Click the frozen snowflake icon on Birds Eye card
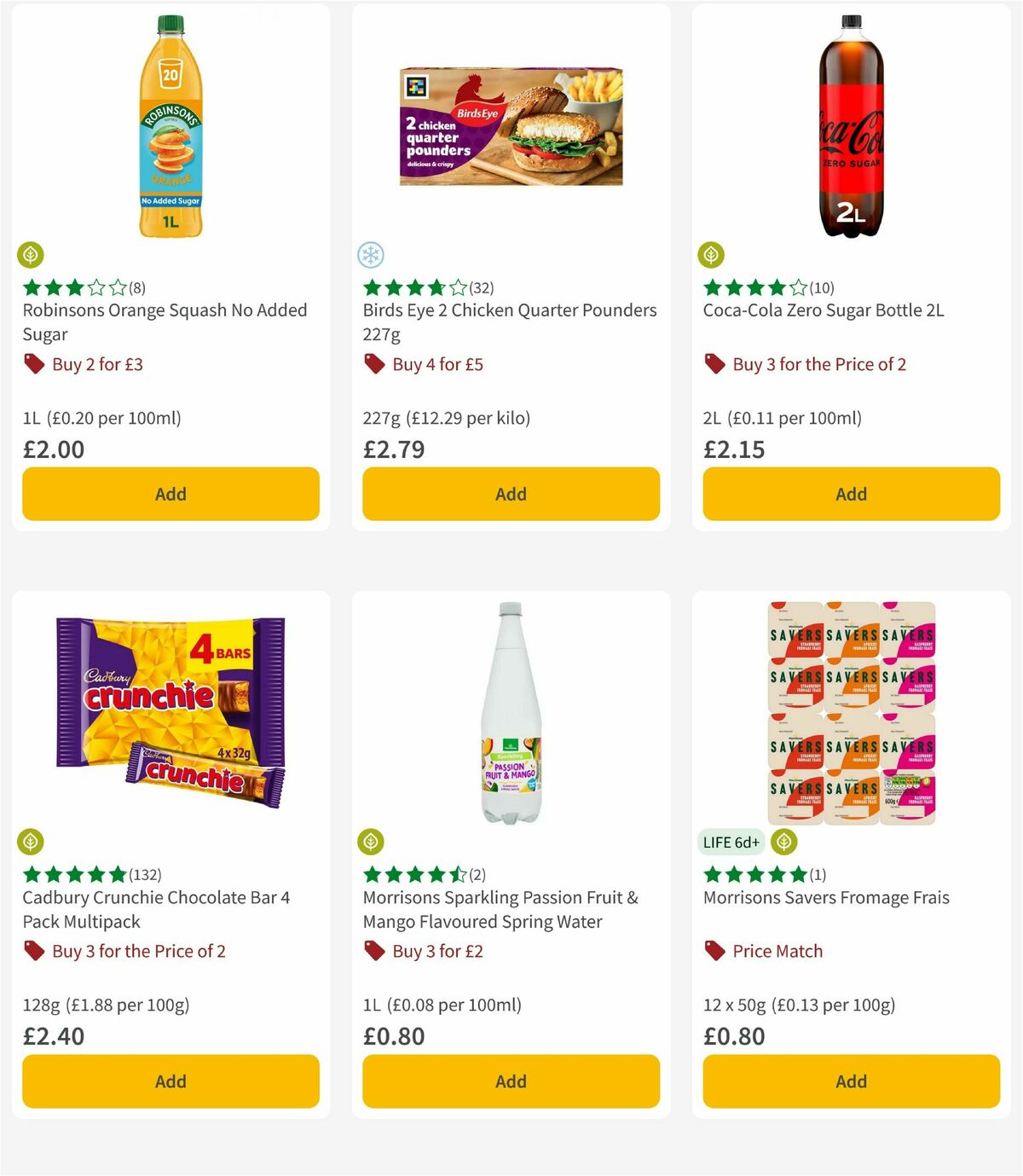The width and height of the screenshot is (1023, 1176). (373, 254)
